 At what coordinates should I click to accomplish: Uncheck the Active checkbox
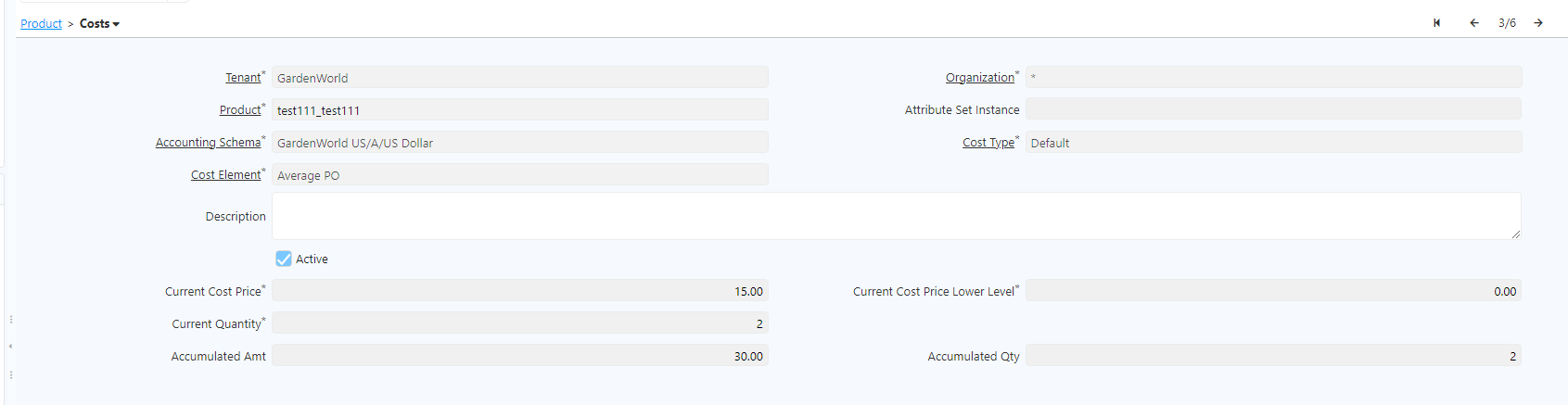click(x=284, y=259)
